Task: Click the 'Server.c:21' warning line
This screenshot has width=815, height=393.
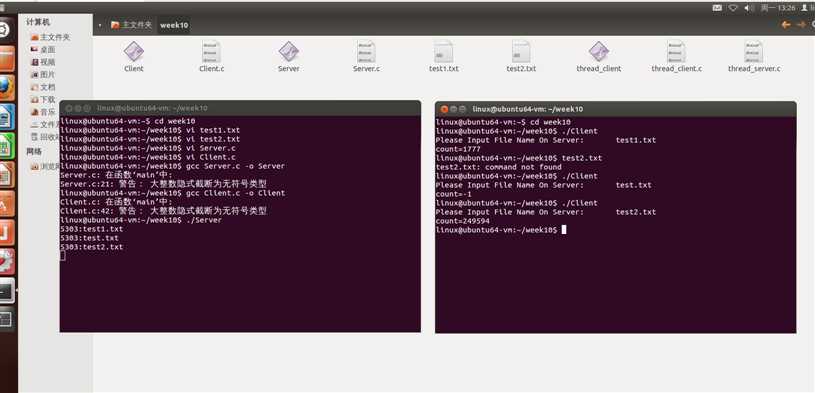Action: pos(163,184)
